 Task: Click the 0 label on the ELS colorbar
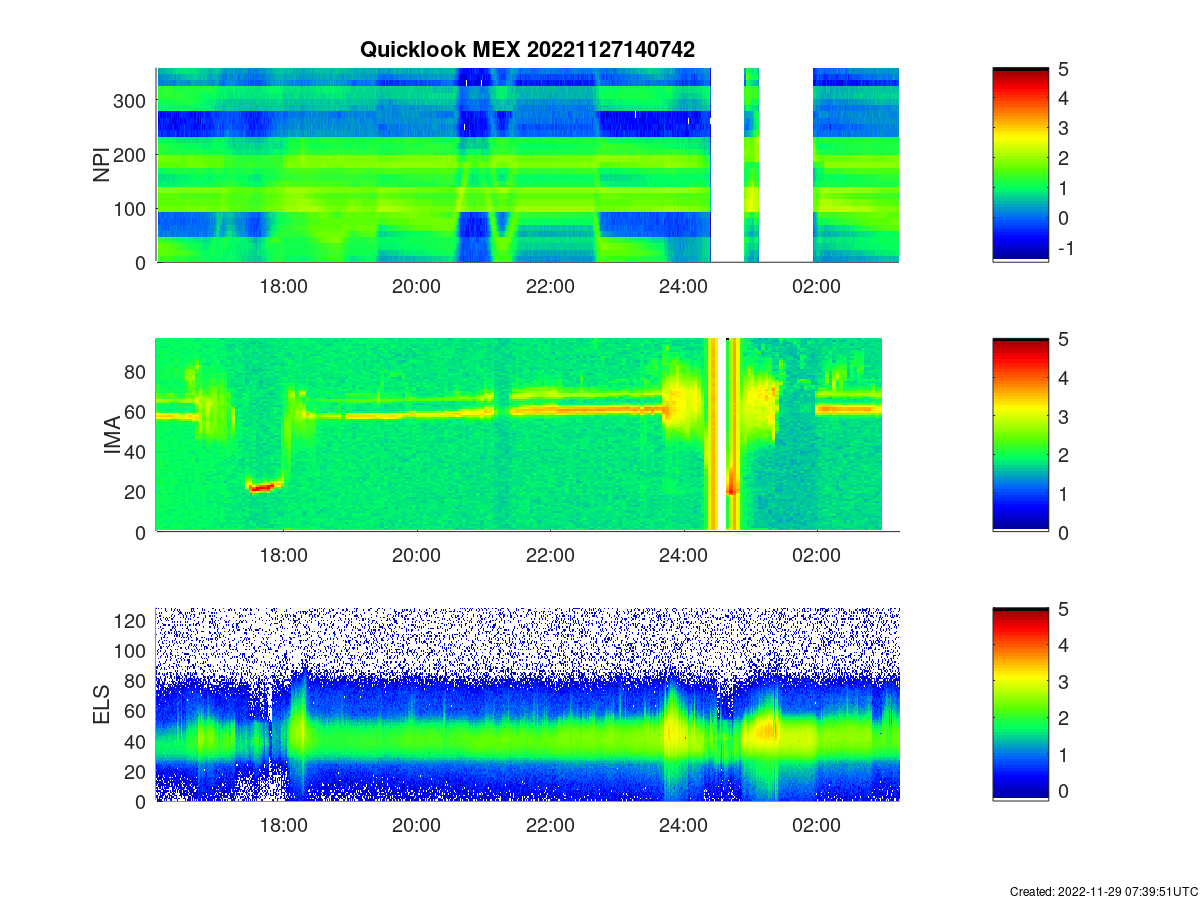tap(1063, 790)
